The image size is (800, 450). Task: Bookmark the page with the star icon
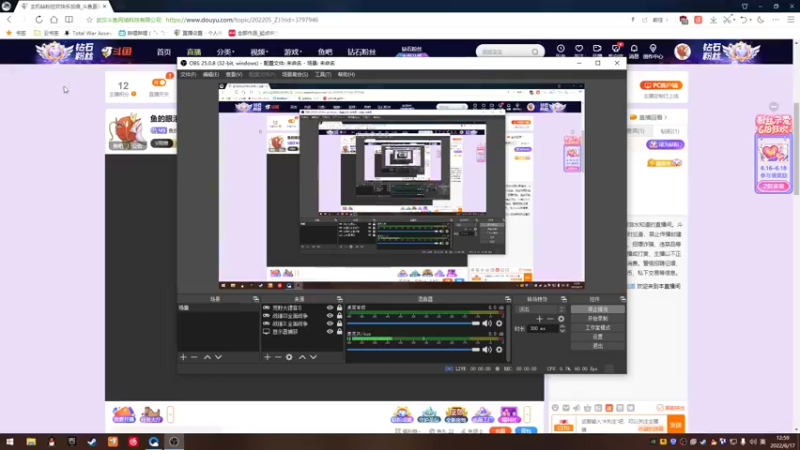point(89,20)
